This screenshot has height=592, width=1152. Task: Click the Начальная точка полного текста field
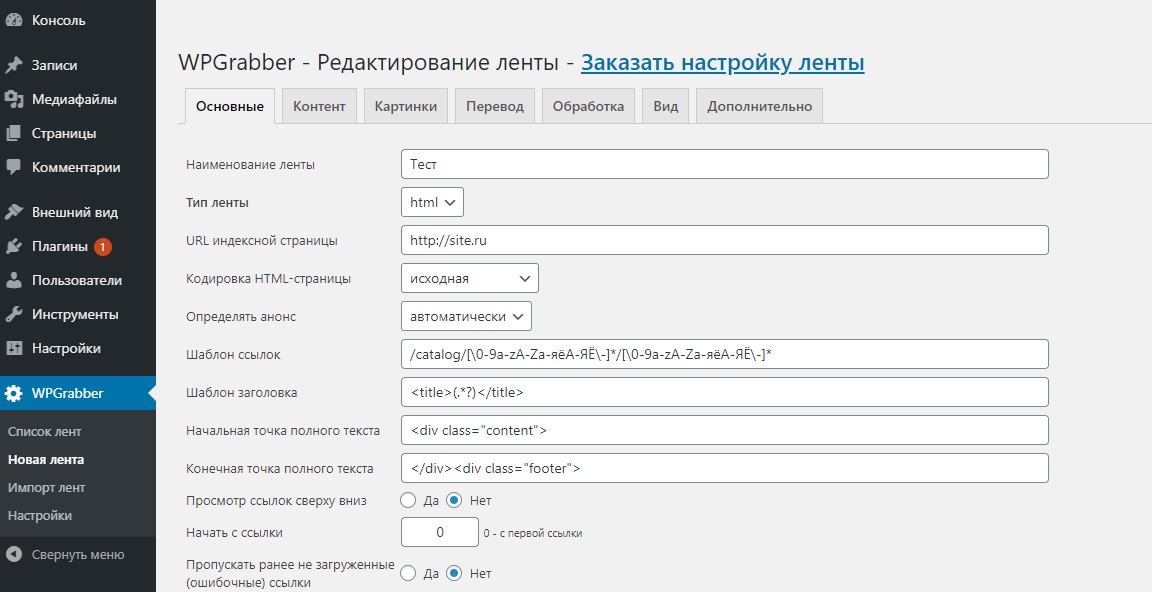click(x=724, y=430)
